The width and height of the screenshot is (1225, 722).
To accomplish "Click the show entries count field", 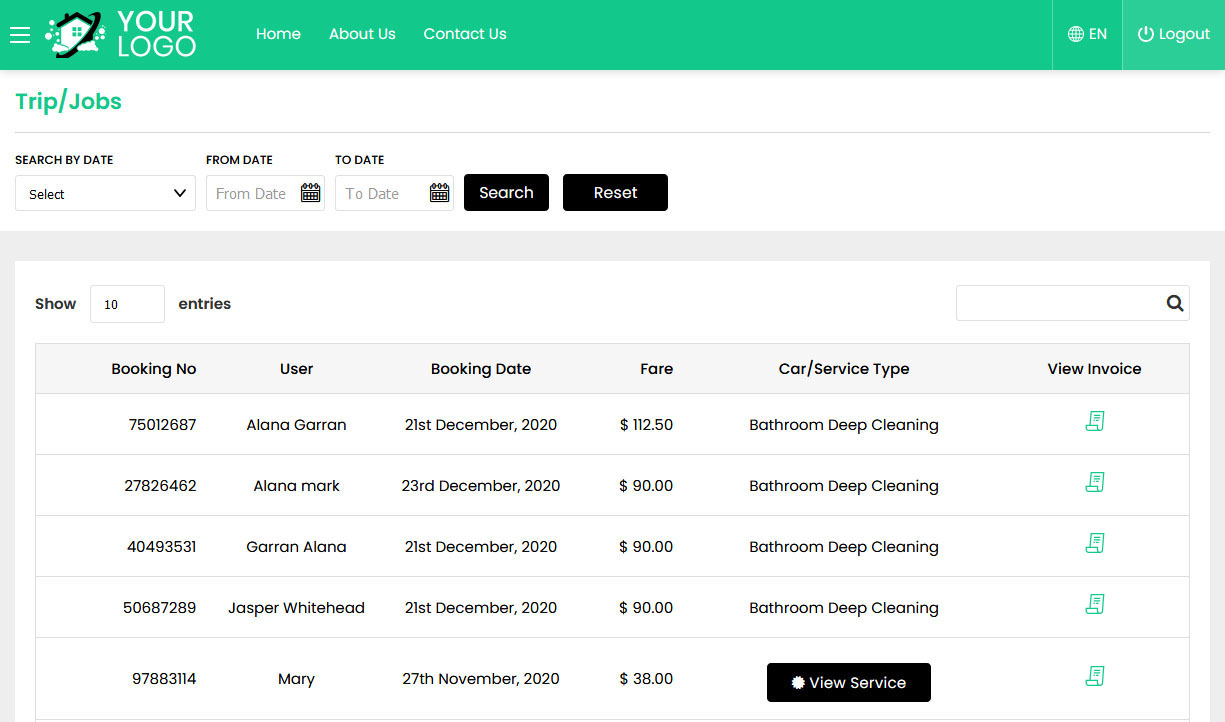I will tap(127, 304).
